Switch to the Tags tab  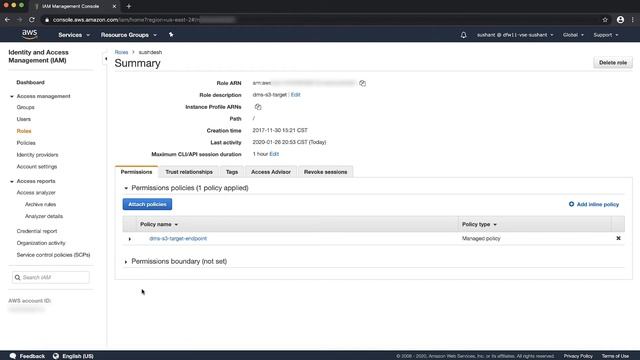pyautogui.click(x=232, y=172)
